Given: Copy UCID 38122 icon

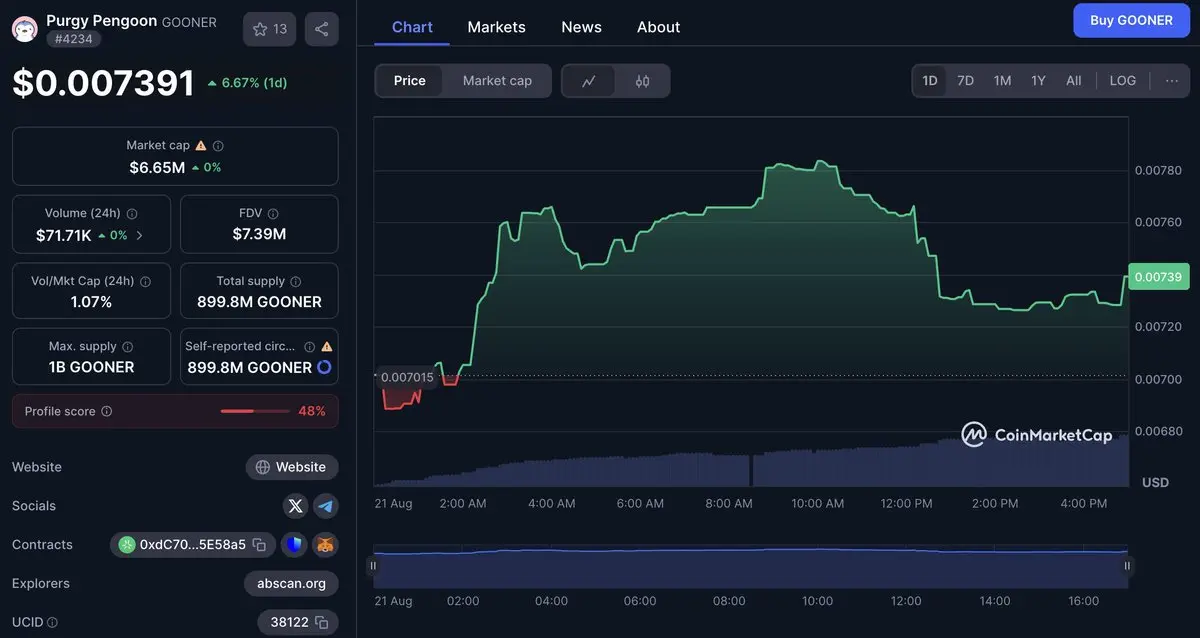Looking at the screenshot, I should coord(321,622).
